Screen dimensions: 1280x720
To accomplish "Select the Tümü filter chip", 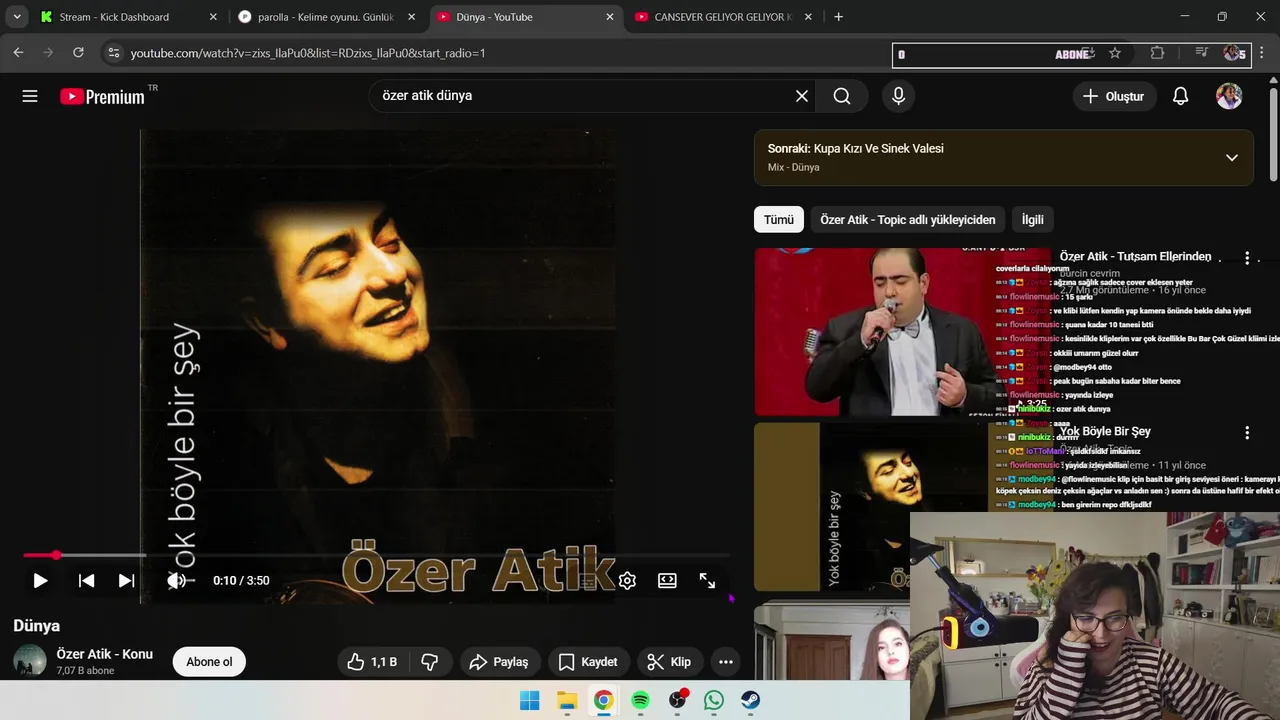I will 779,220.
